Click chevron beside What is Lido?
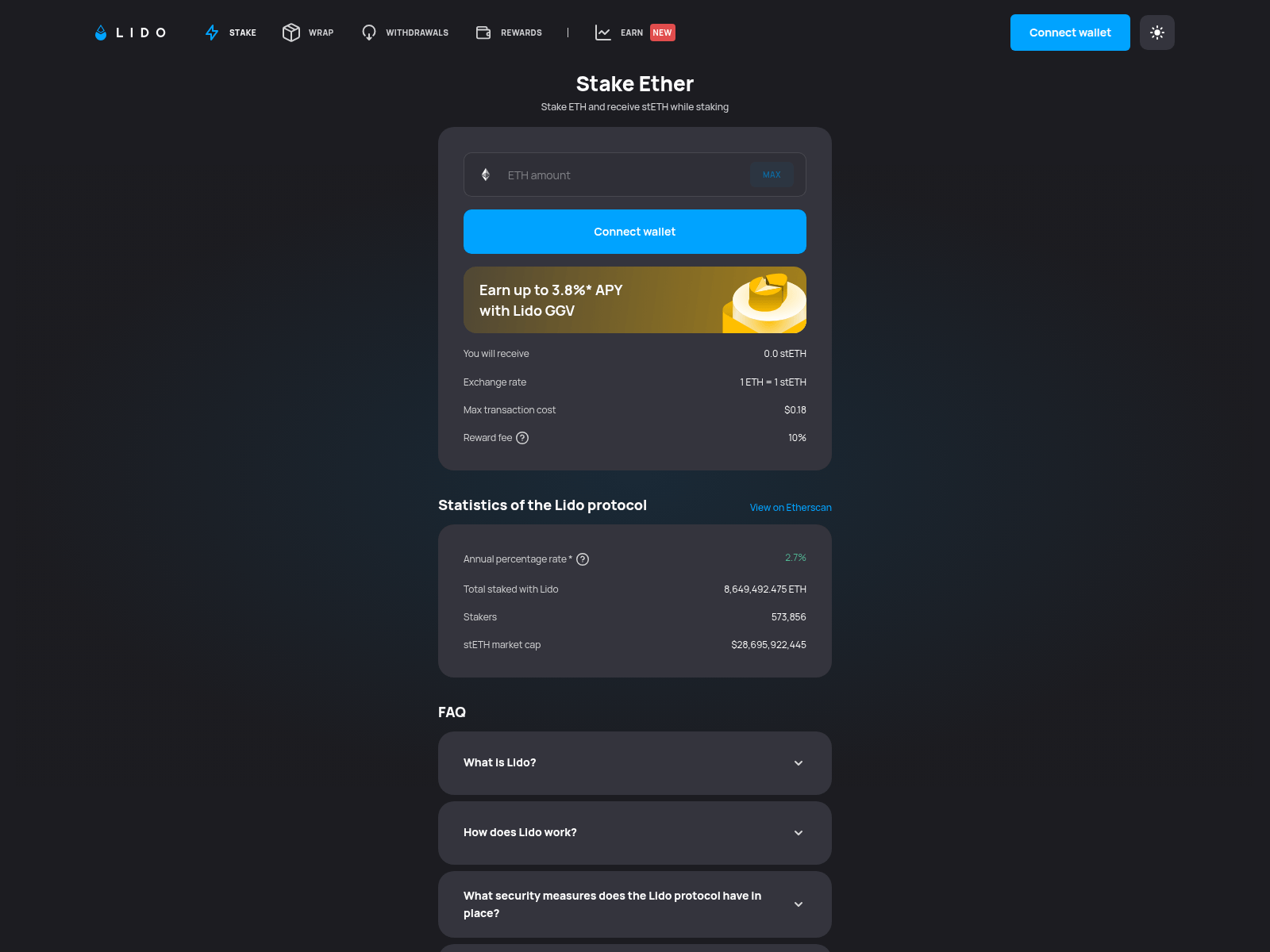This screenshot has width=1270, height=952. tap(799, 763)
